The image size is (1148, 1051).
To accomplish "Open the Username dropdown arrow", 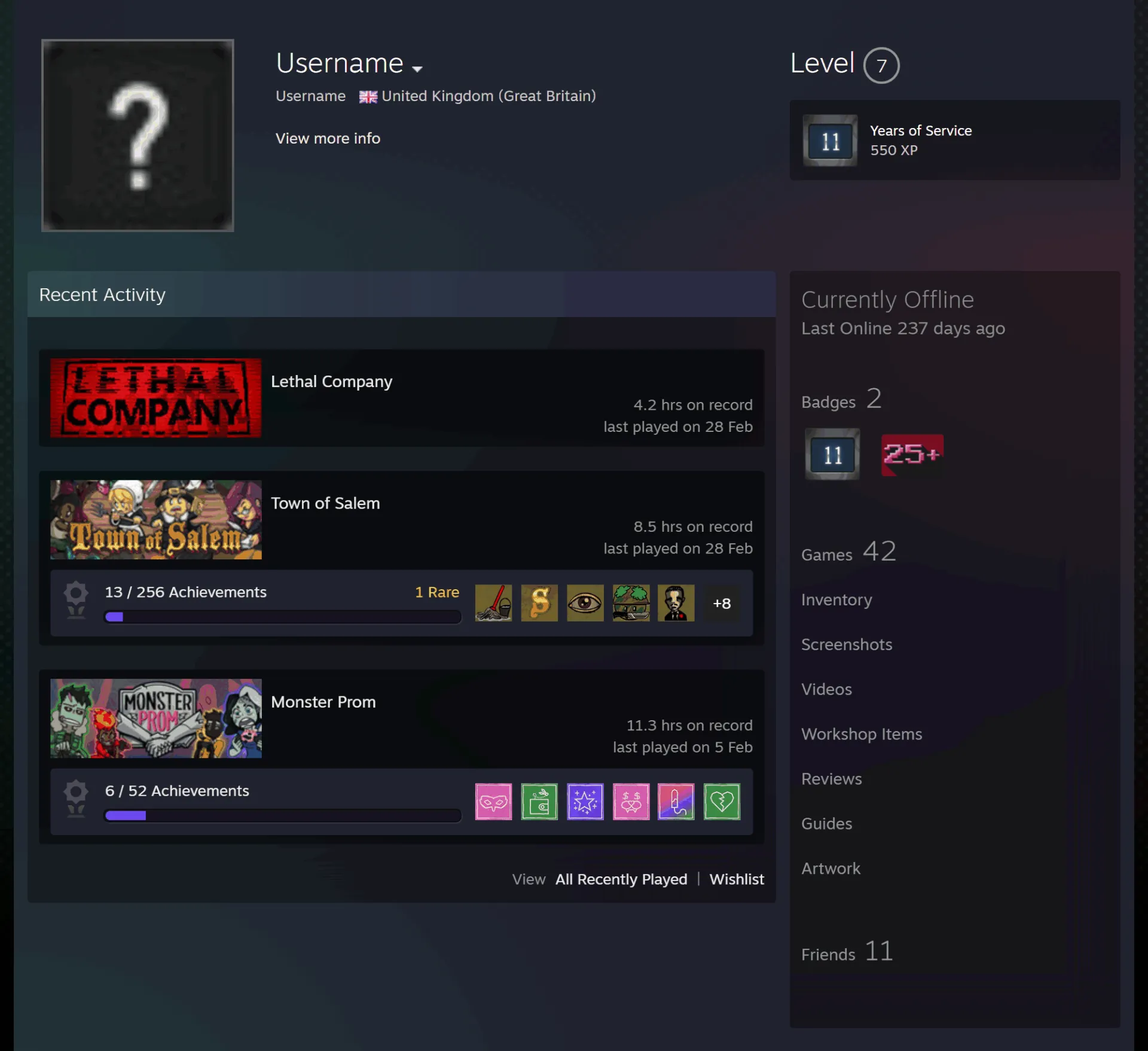I will click(x=417, y=68).
